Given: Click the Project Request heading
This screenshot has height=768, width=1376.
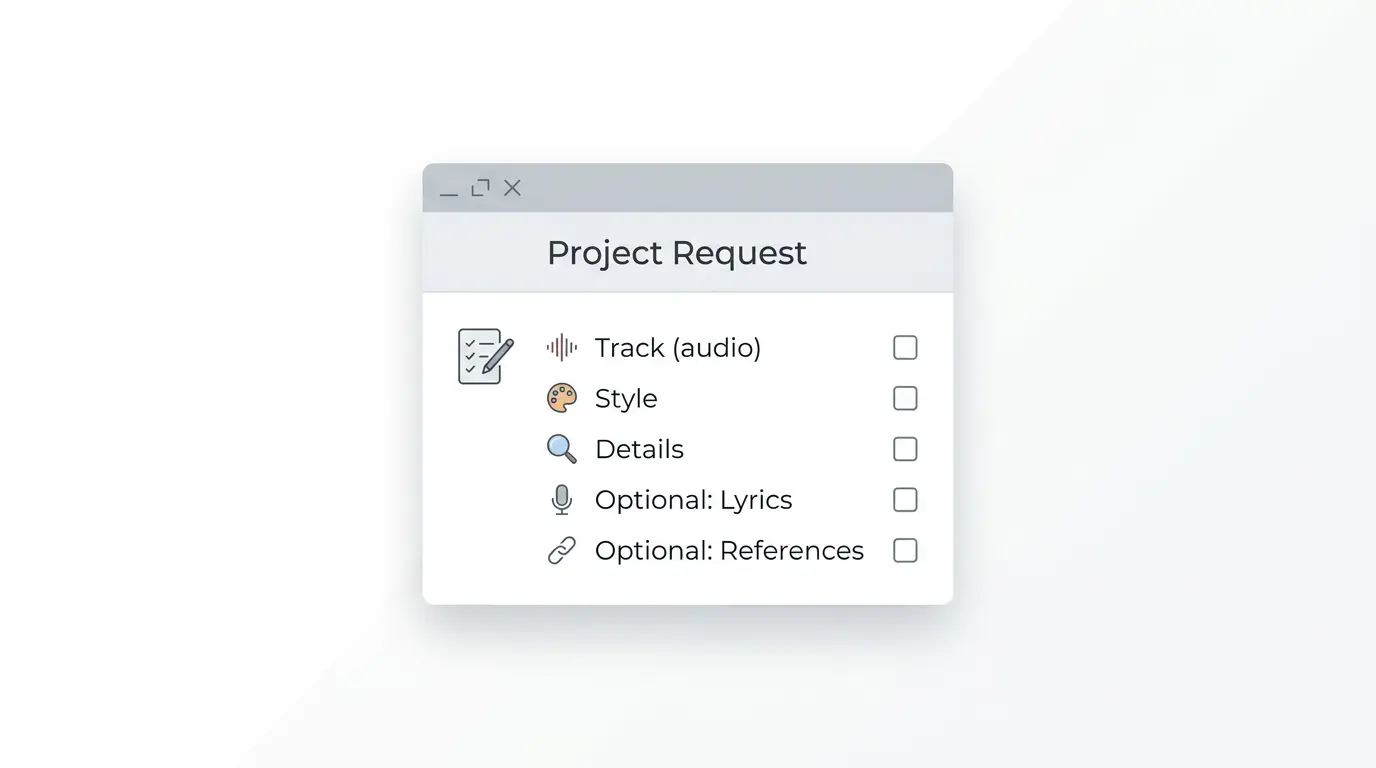Looking at the screenshot, I should pyautogui.click(x=676, y=253).
